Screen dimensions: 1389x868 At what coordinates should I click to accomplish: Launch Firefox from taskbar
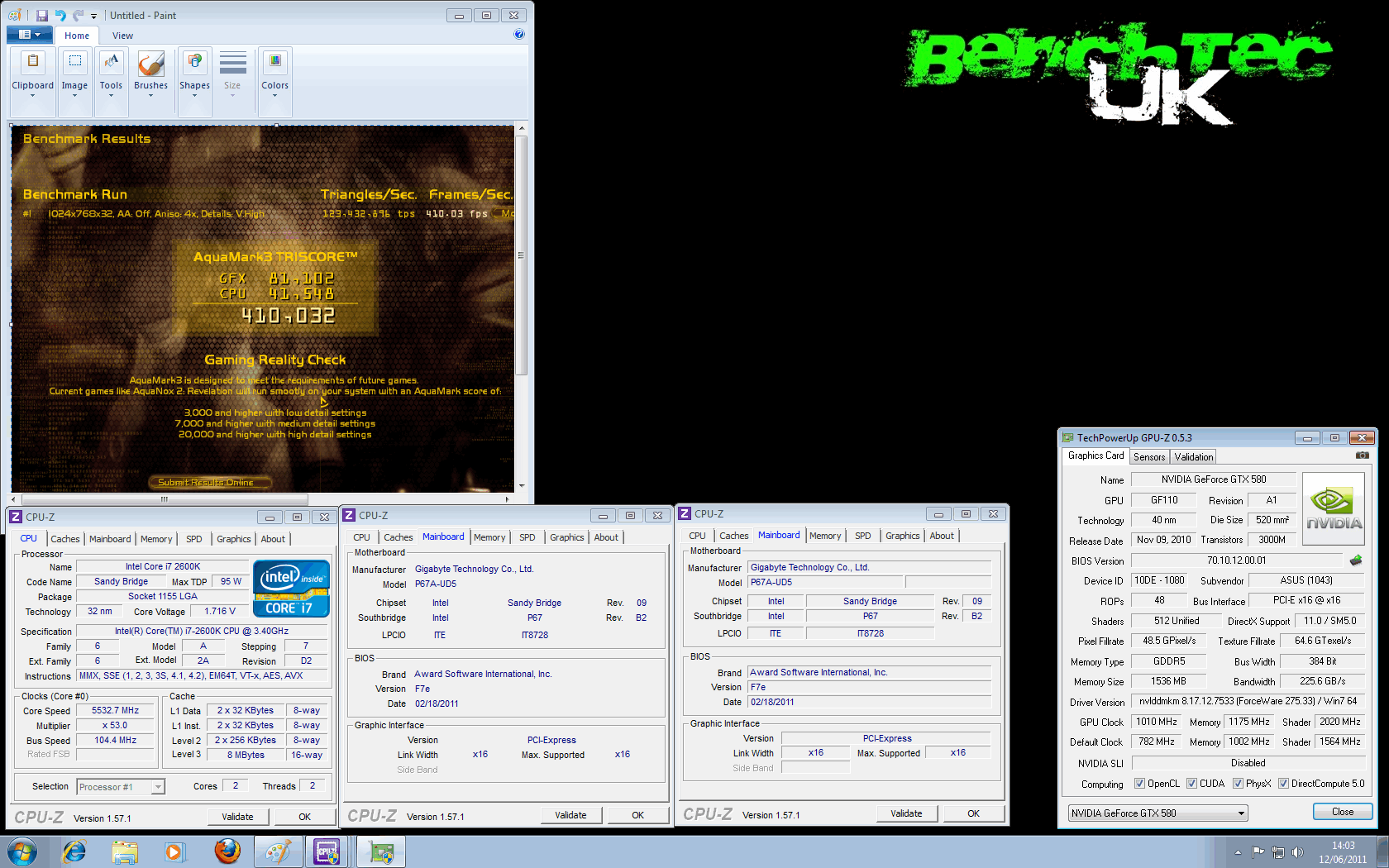coord(227,851)
